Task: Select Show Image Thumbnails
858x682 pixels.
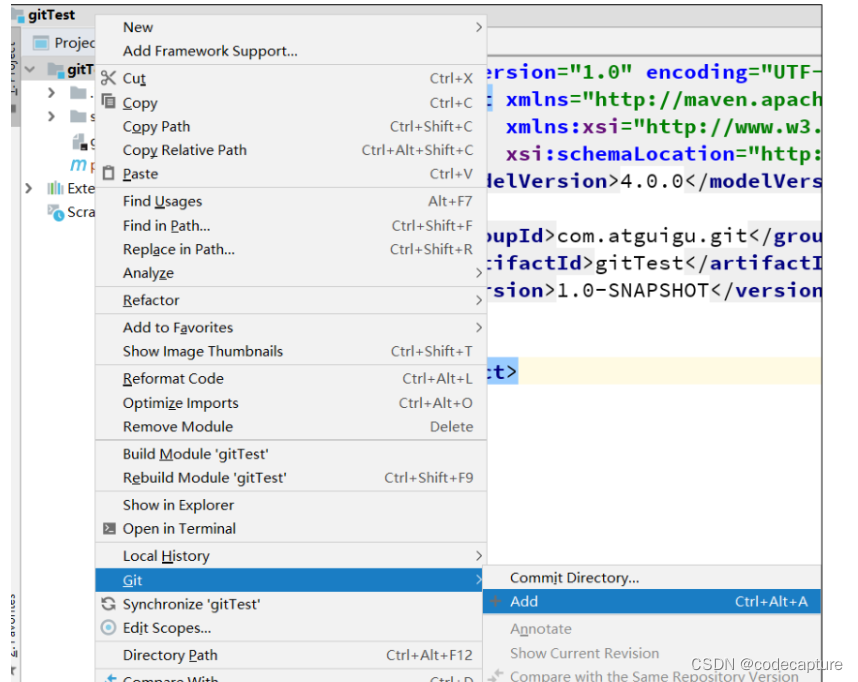Action: [x=291, y=351]
